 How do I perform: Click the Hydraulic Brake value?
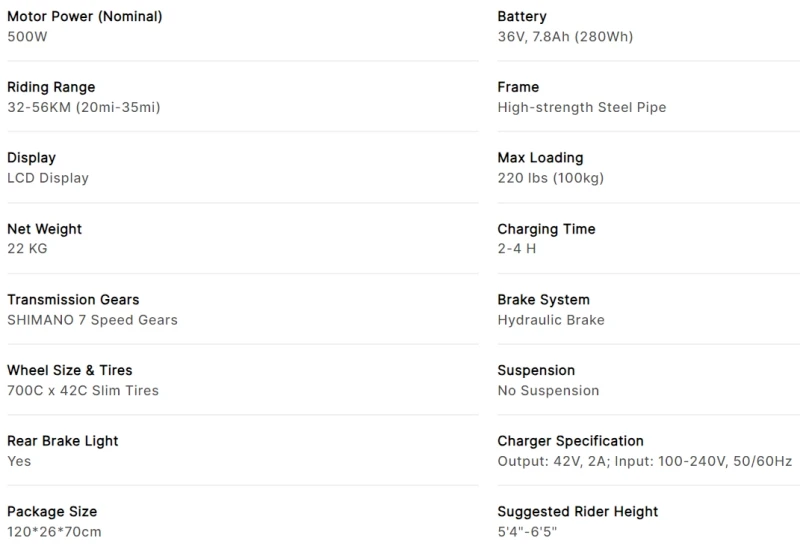coord(551,320)
